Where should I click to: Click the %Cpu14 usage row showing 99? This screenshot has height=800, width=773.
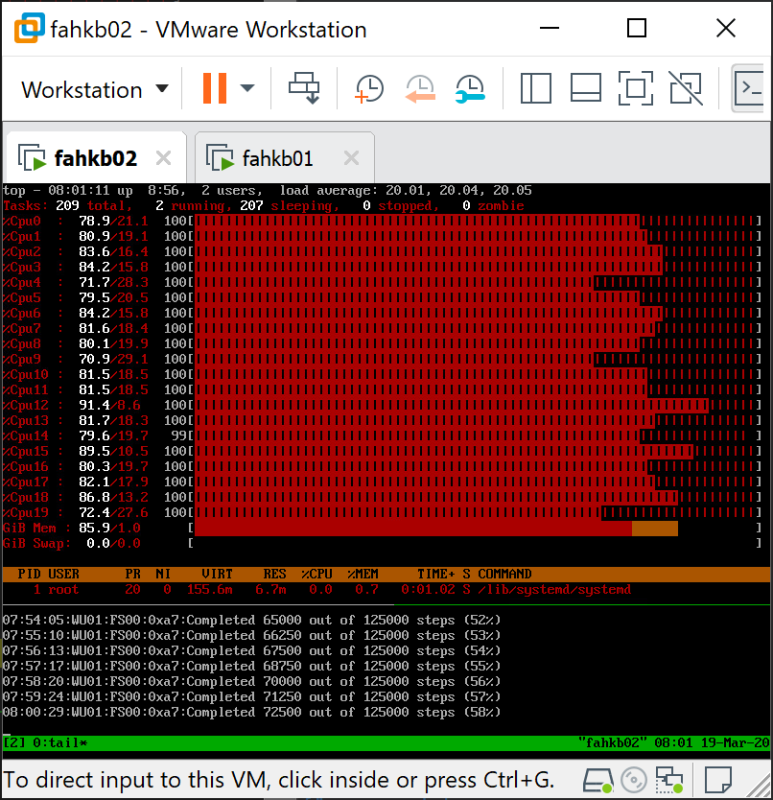click(x=382, y=436)
